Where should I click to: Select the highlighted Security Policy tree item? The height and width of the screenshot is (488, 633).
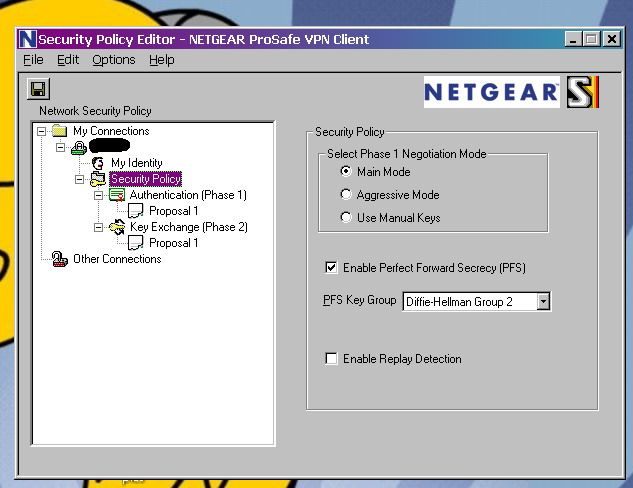point(146,179)
